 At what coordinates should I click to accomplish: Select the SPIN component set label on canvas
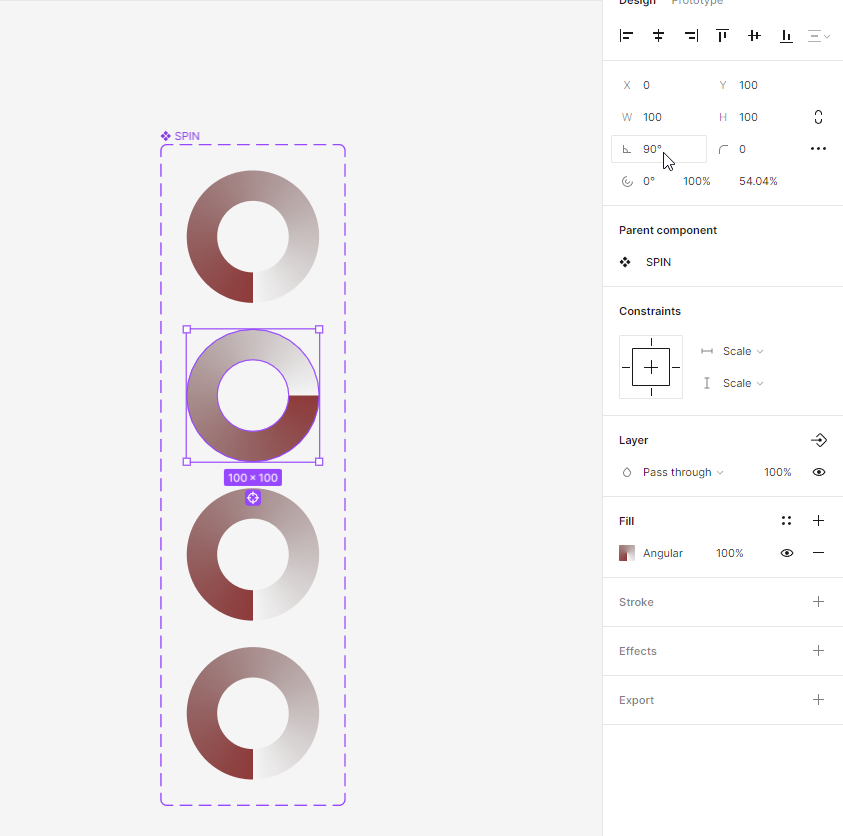coord(180,136)
